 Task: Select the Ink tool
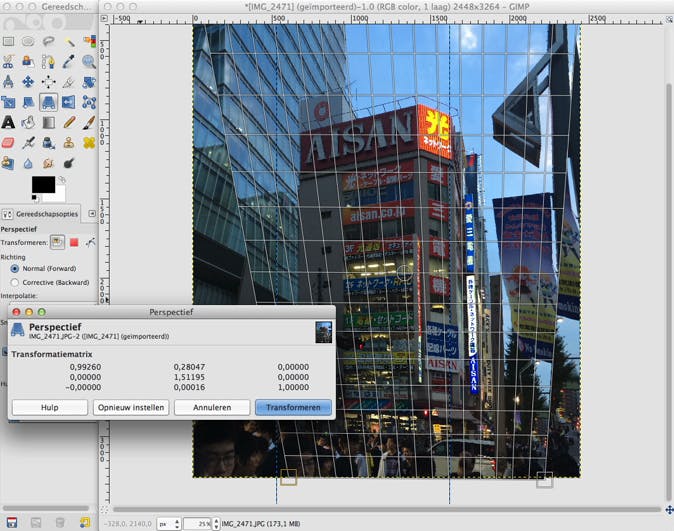(x=49, y=143)
